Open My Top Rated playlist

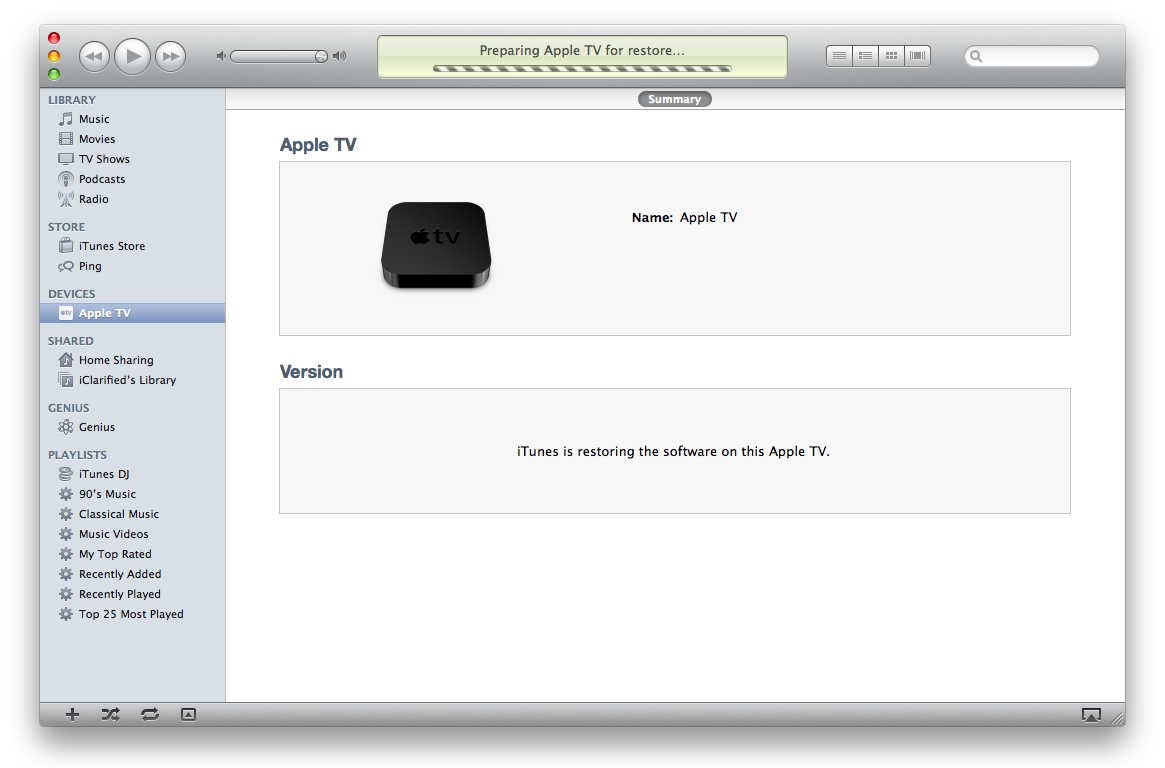click(132, 554)
